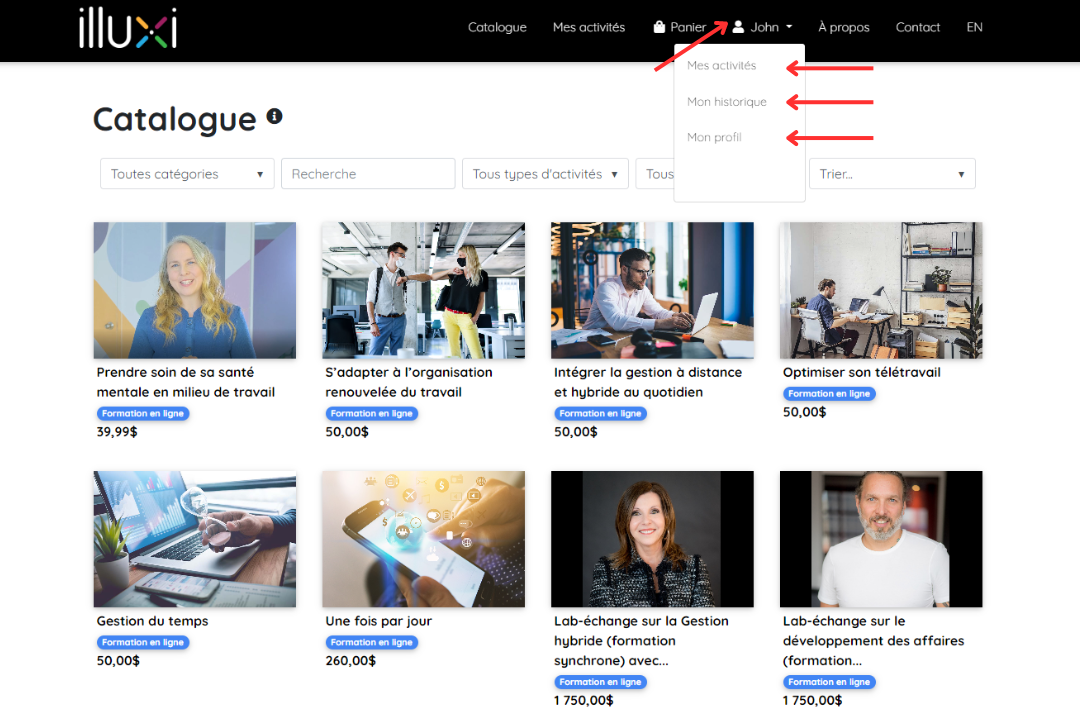Click title Prendre soin de sa santé mentale
Image resolution: width=1080 pixels, height=720 pixels.
pyautogui.click(x=186, y=382)
